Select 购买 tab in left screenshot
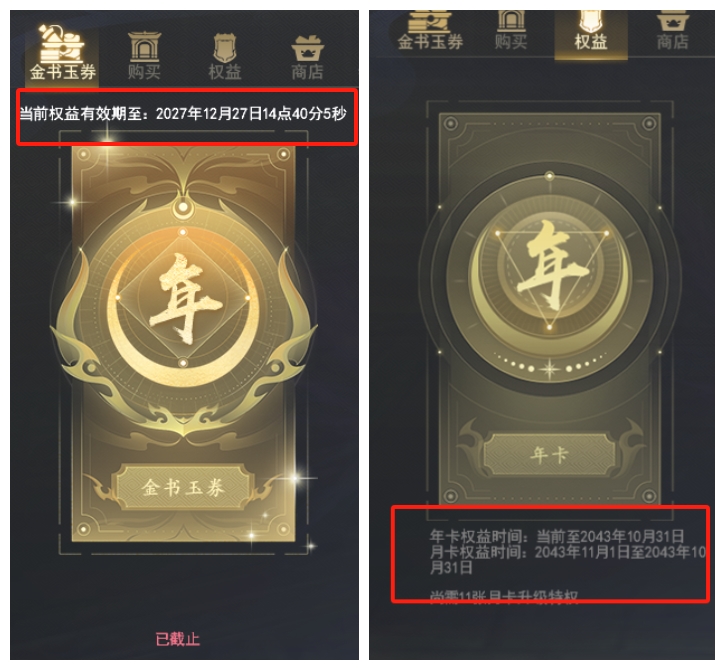 click(x=144, y=56)
